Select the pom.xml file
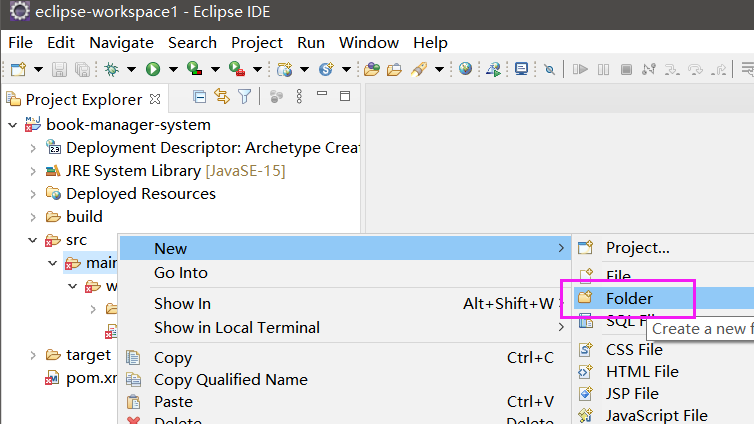The image size is (754, 424). [91, 378]
